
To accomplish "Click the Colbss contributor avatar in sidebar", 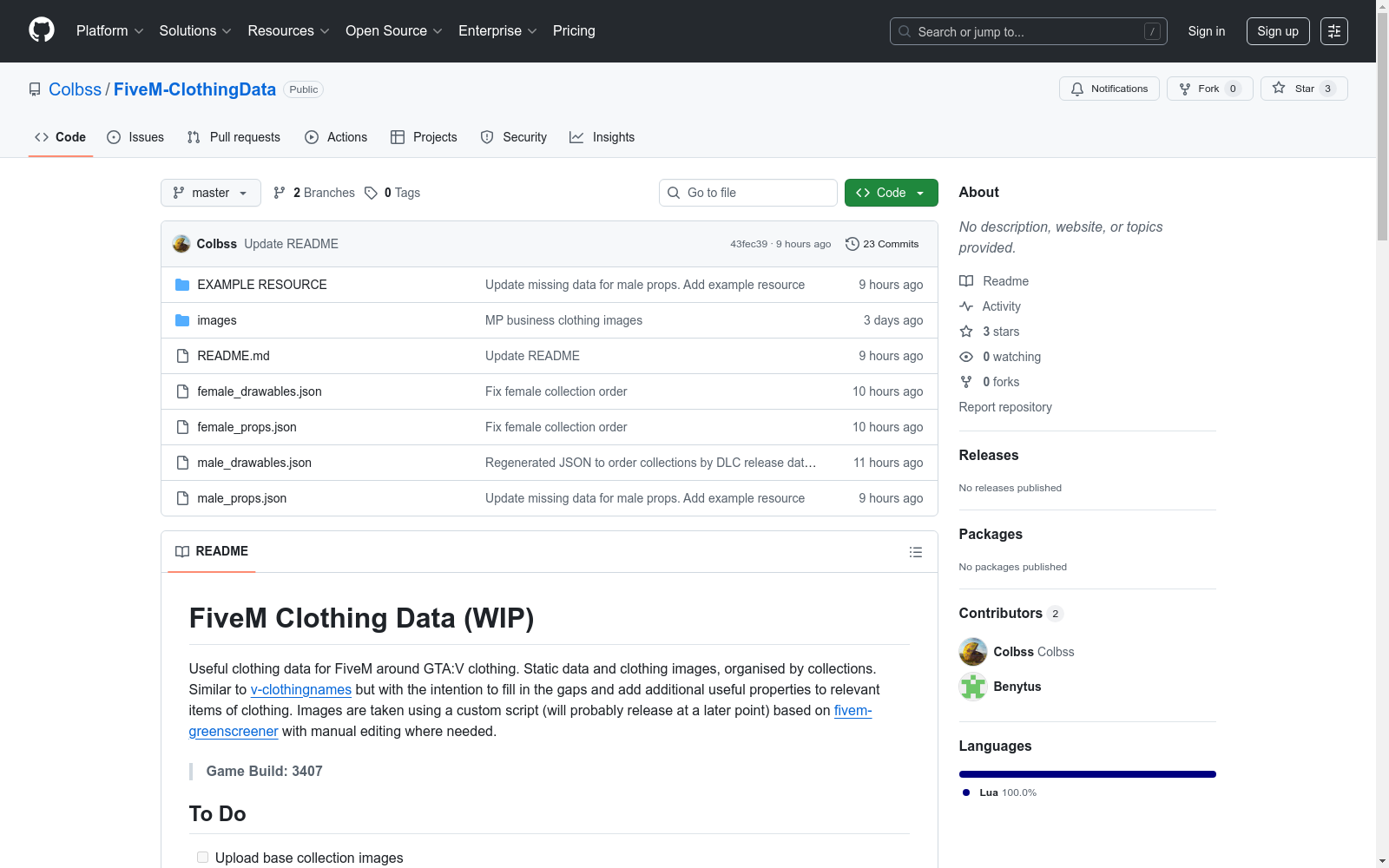I will tap(973, 652).
